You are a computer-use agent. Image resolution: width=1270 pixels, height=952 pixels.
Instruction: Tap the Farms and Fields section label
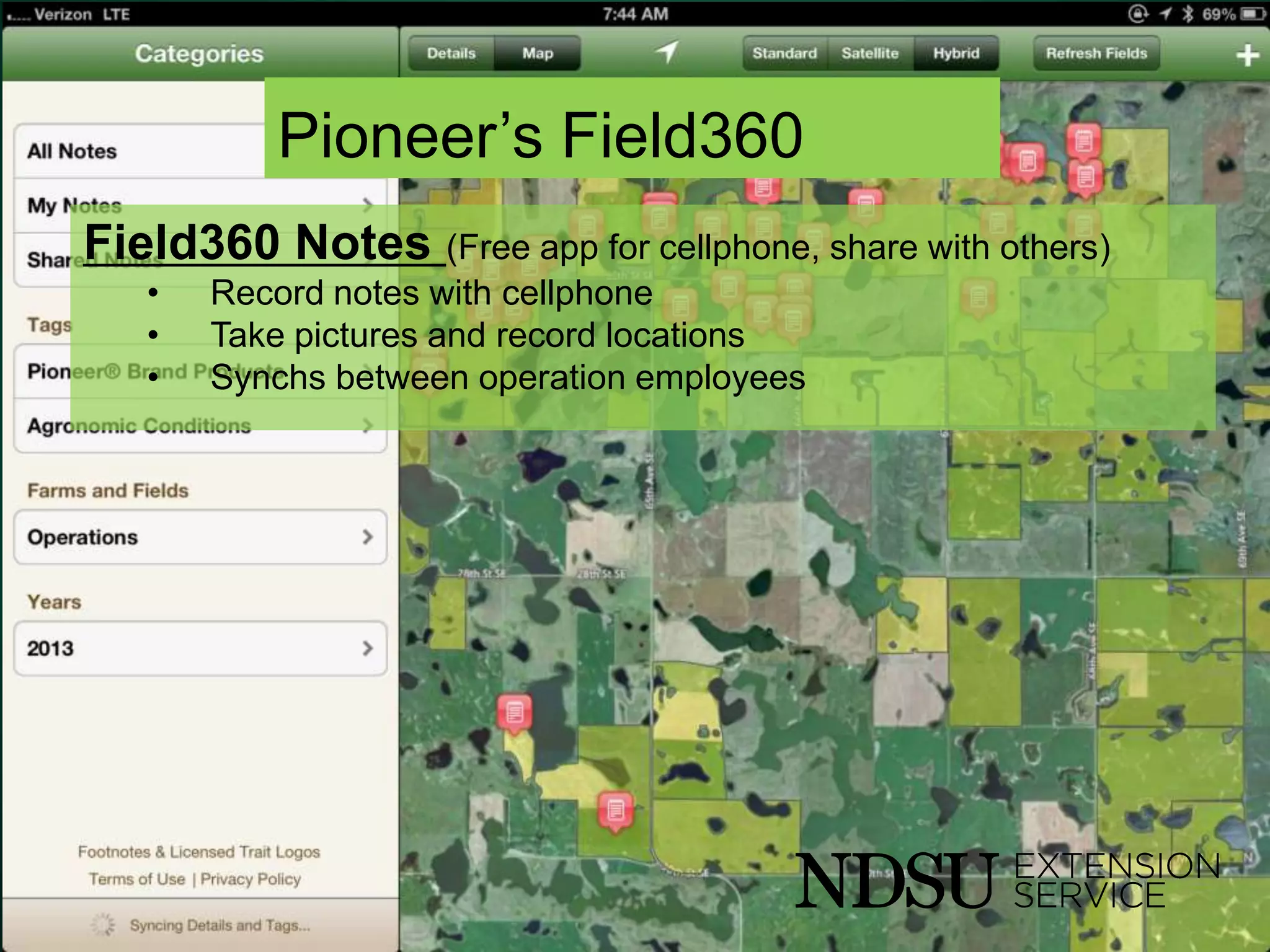tap(108, 490)
